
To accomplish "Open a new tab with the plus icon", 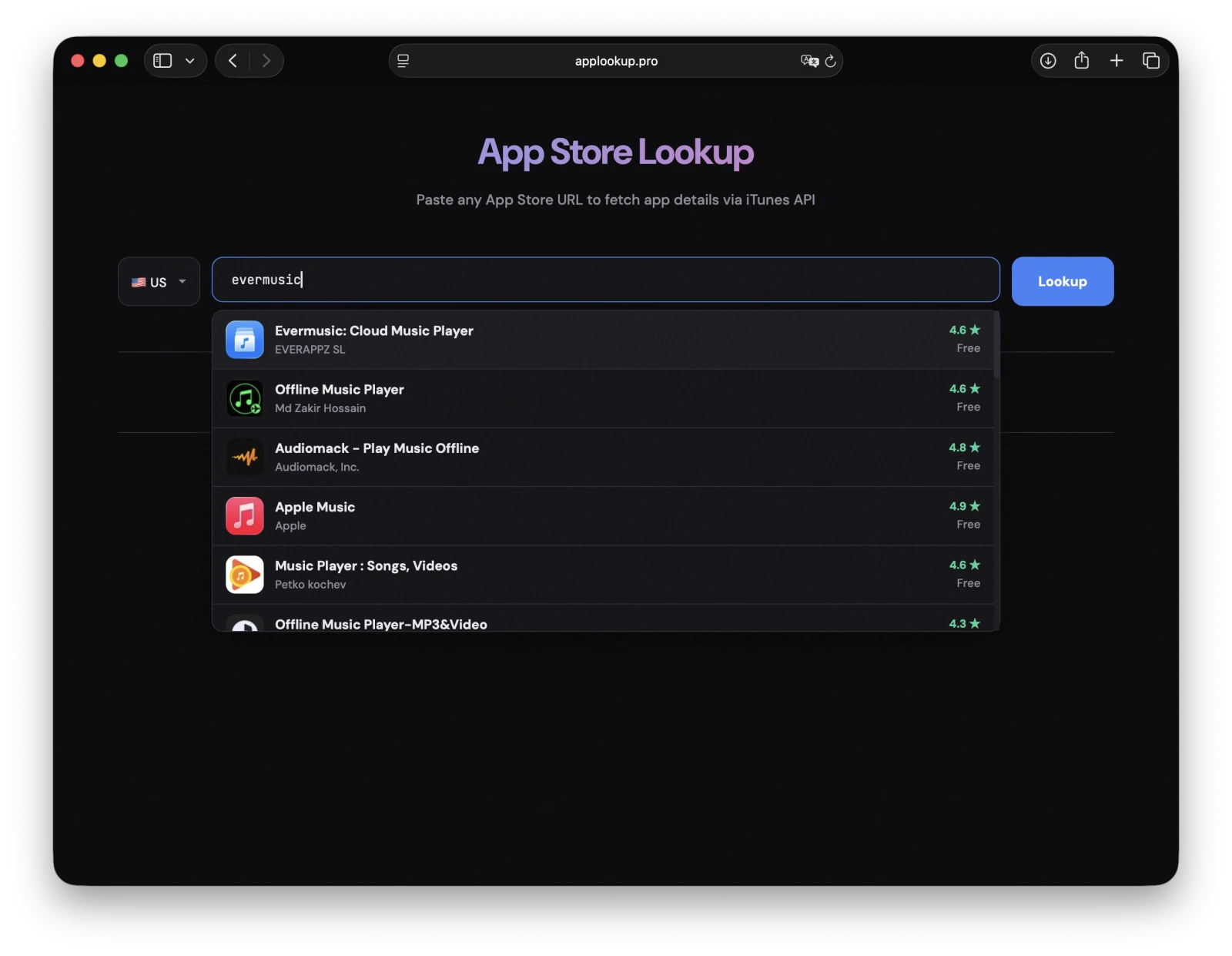I will (1116, 61).
